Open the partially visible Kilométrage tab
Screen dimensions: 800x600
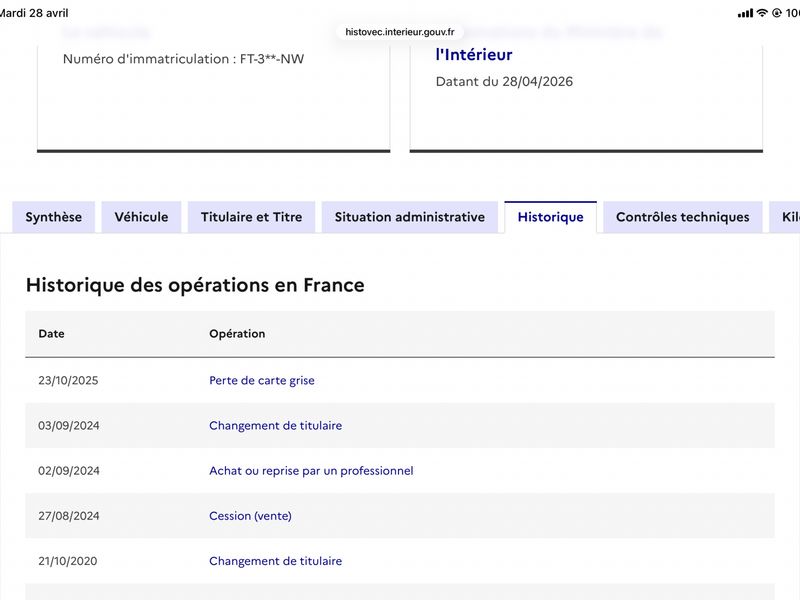[x=785, y=217]
